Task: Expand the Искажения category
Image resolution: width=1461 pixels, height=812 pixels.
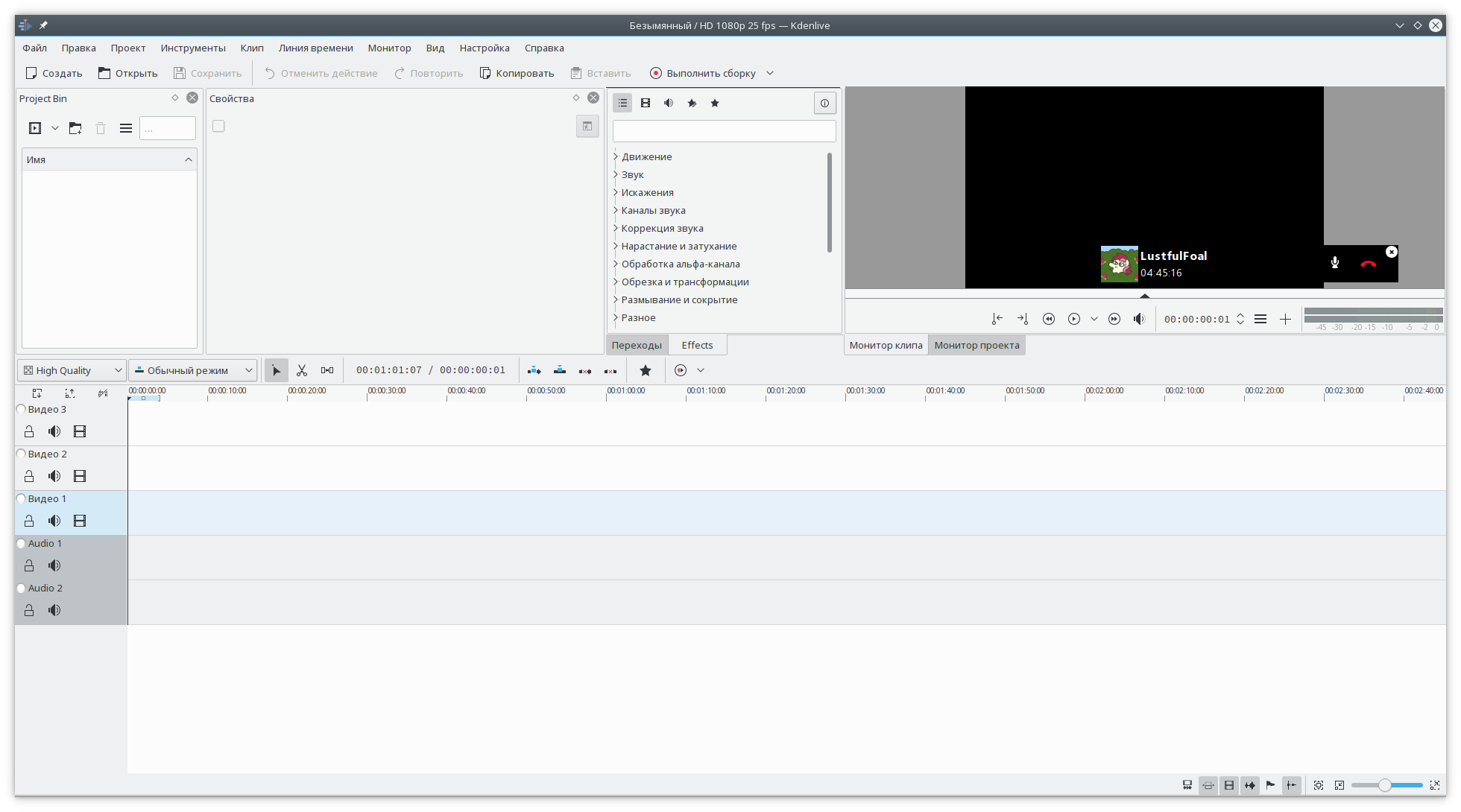Action: pos(616,192)
